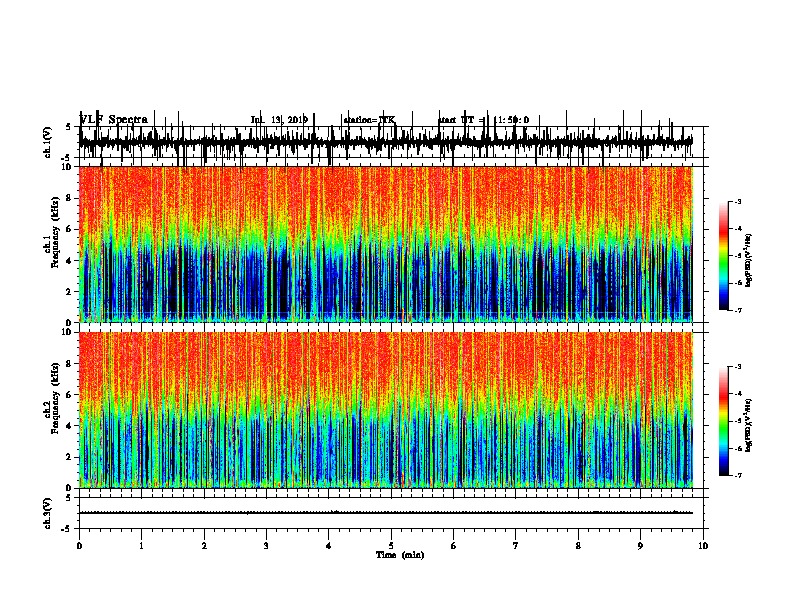Click the '-5' label on ch.1 color bar
The width and height of the screenshot is (792, 612).
pos(738,256)
